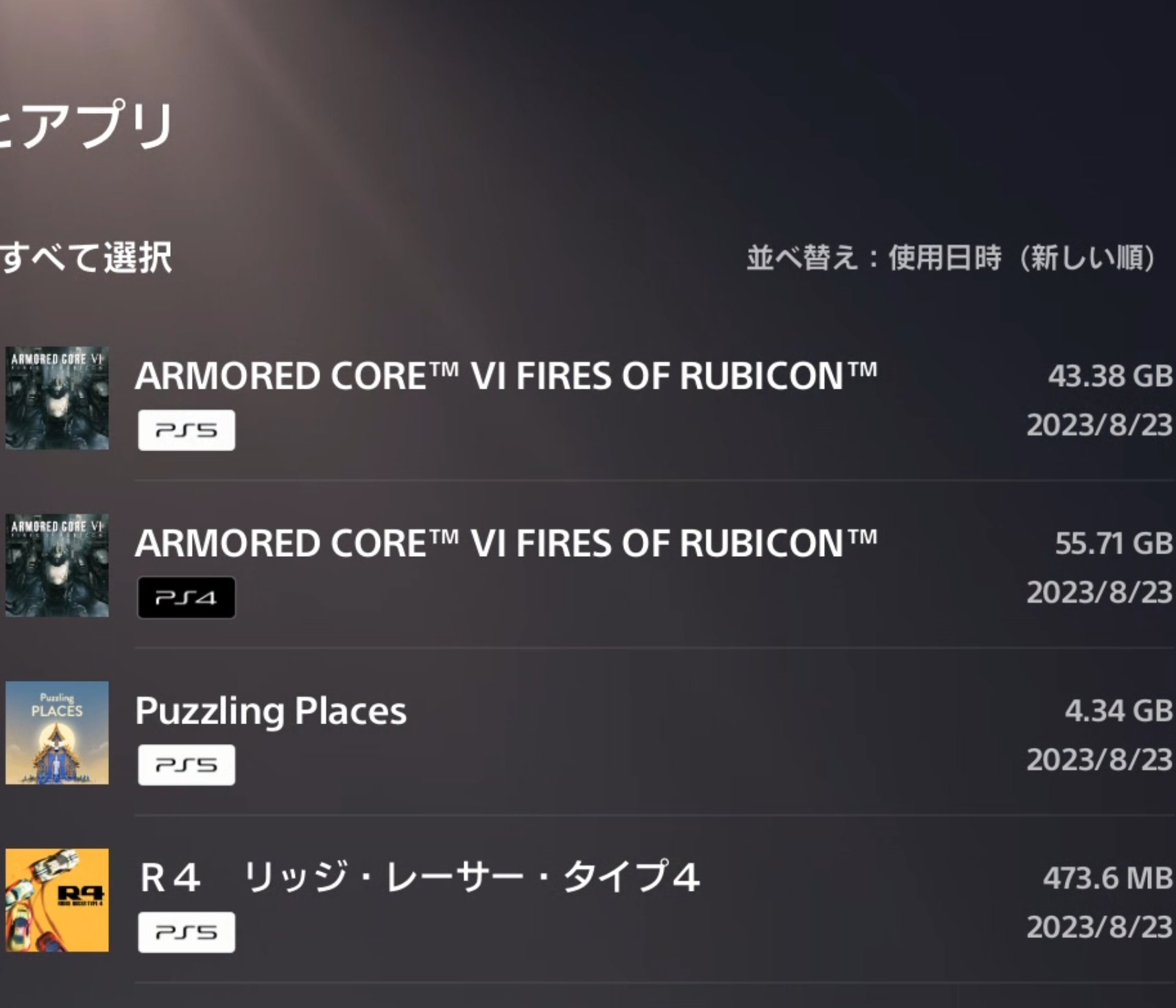Choose the 43.38 GB Armored Core VI title
1176x1008 pixels.
coord(505,376)
